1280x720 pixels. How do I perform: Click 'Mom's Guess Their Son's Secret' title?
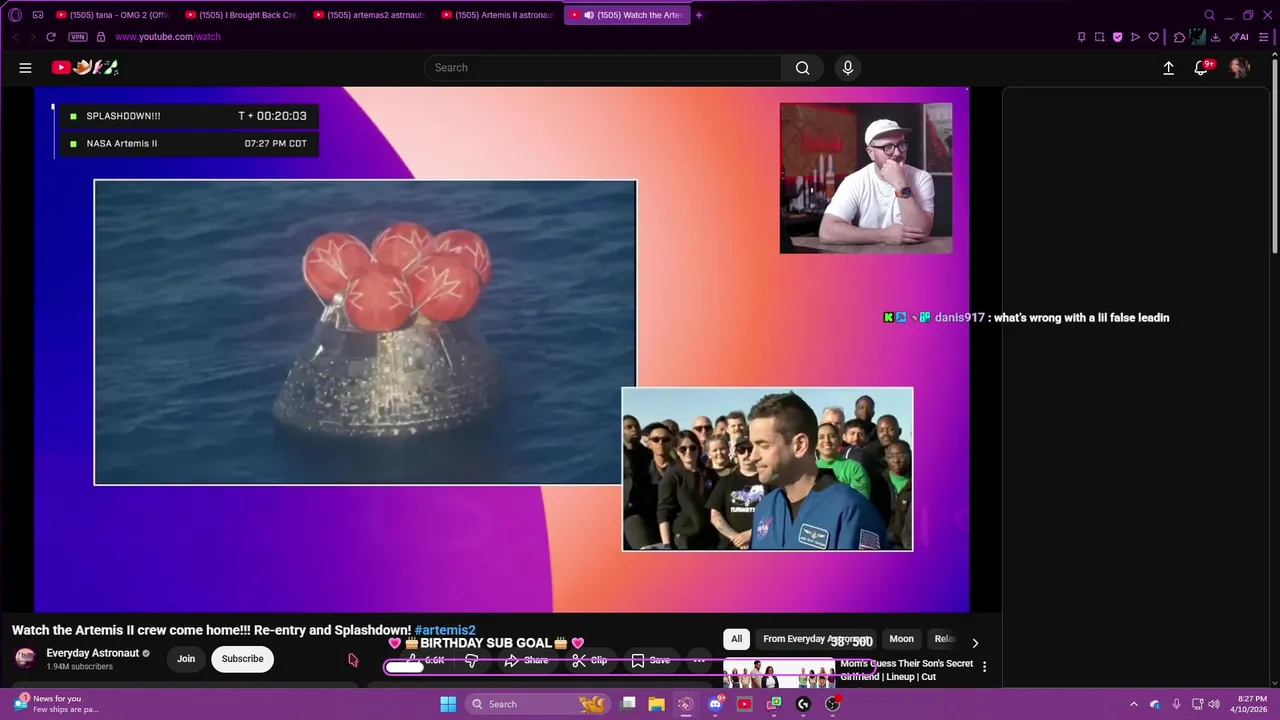pyautogui.click(x=906, y=670)
